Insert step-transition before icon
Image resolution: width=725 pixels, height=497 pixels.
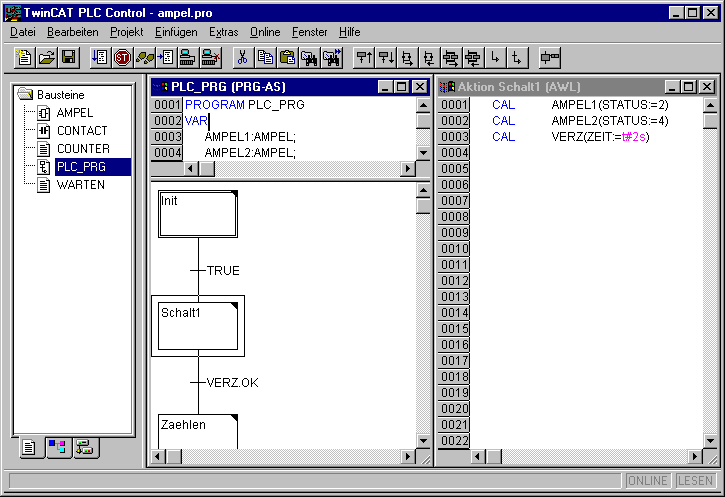364,58
